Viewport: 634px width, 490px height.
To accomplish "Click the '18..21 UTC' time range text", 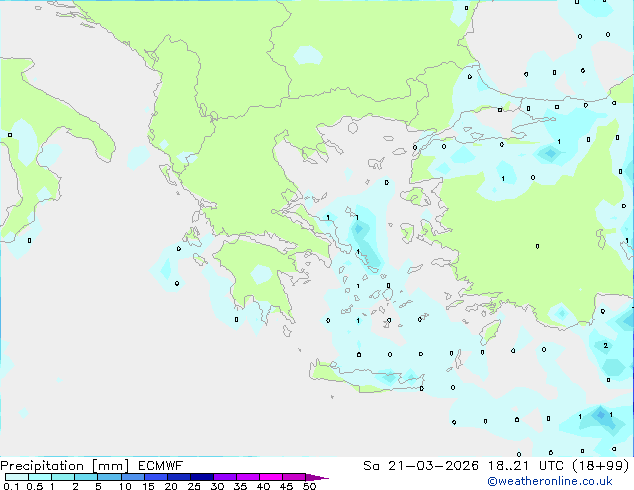I will (x=525, y=466).
